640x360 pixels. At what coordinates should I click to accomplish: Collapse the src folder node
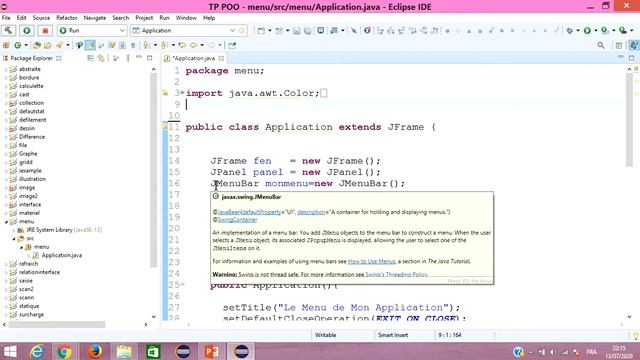[13, 238]
